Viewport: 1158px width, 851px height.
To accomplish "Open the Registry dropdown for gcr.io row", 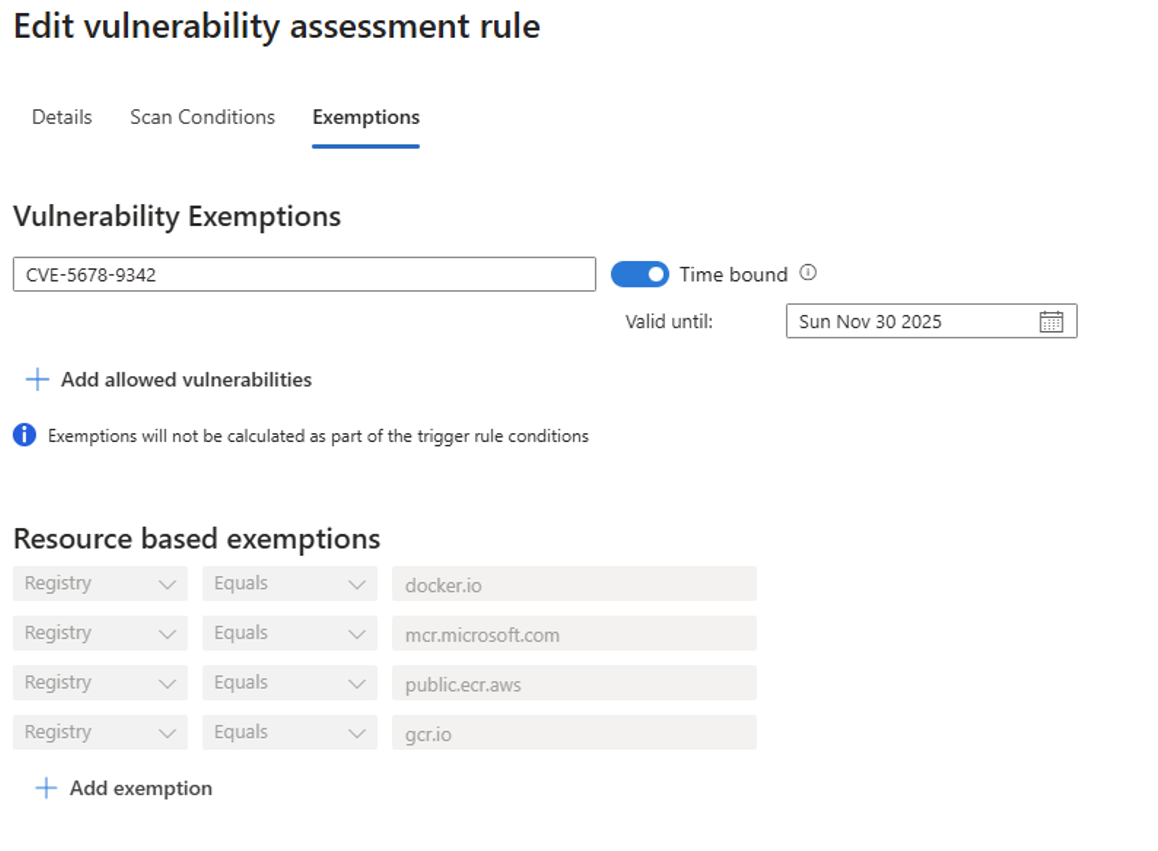I will coord(100,733).
